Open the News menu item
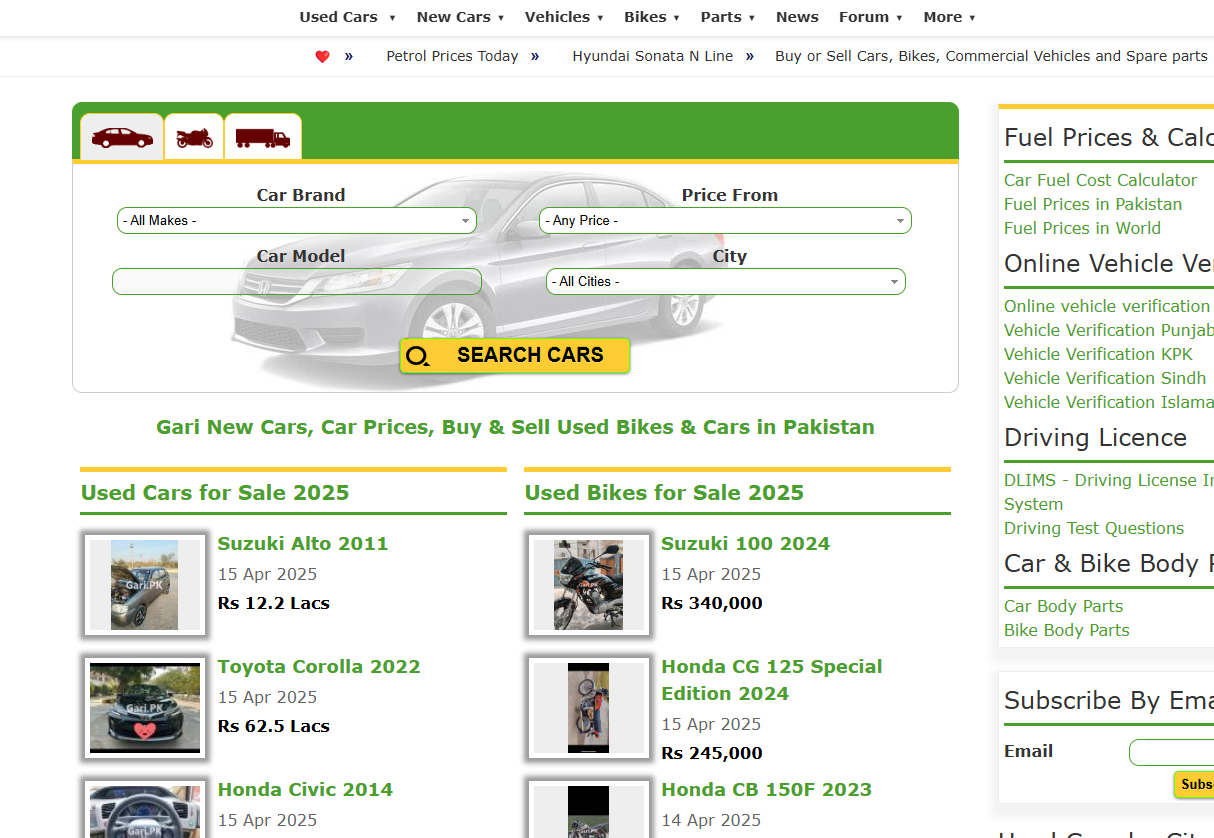Screen dimensions: 1214x838 point(797,17)
